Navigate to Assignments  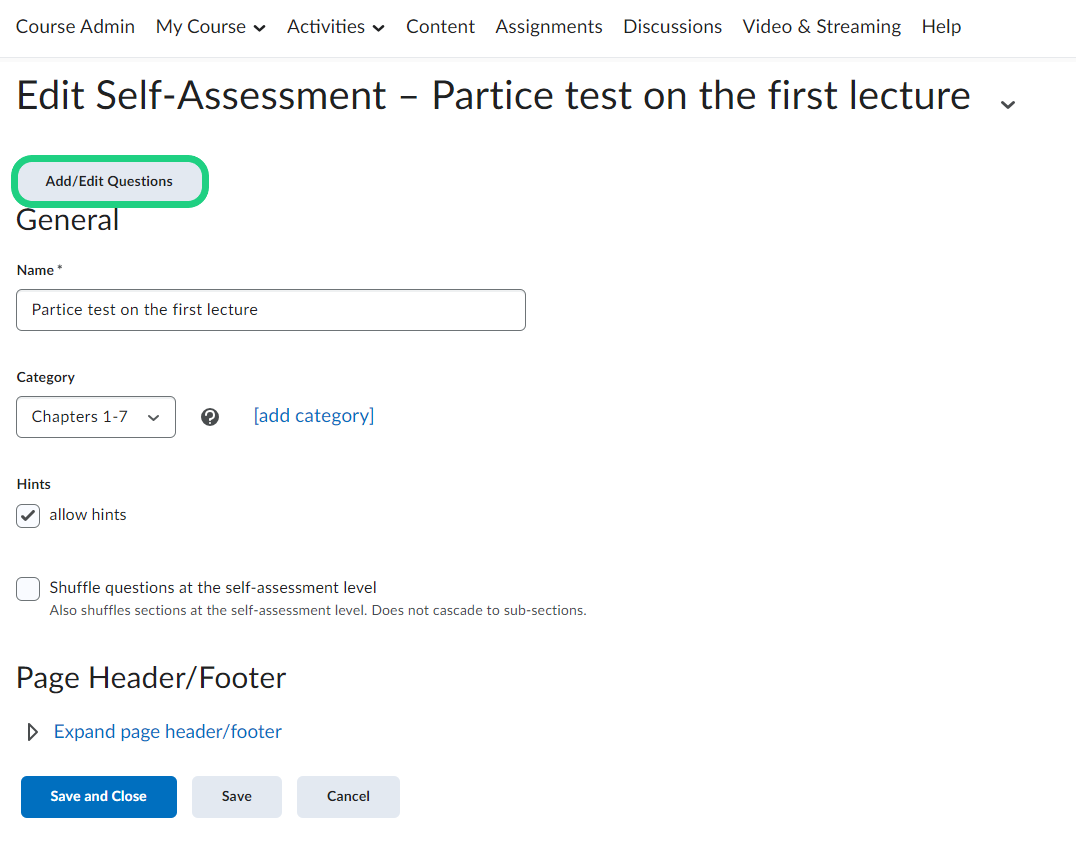click(x=549, y=27)
